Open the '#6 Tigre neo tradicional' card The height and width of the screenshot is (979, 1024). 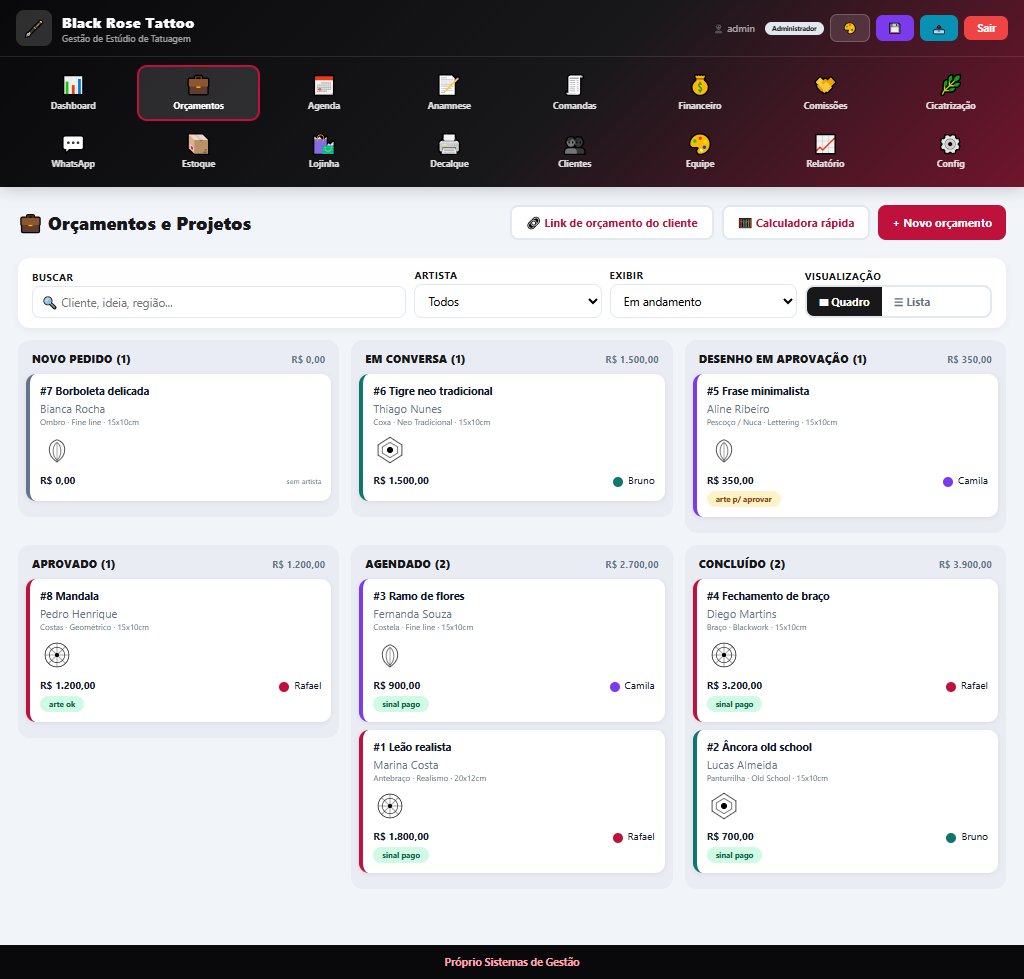512,438
